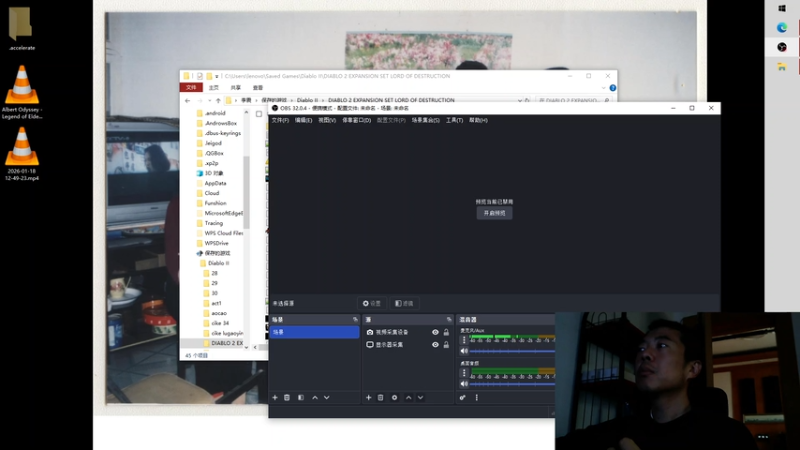The height and width of the screenshot is (450, 800).
Task: Add a new scene with plus icon
Action: [x=275, y=397]
